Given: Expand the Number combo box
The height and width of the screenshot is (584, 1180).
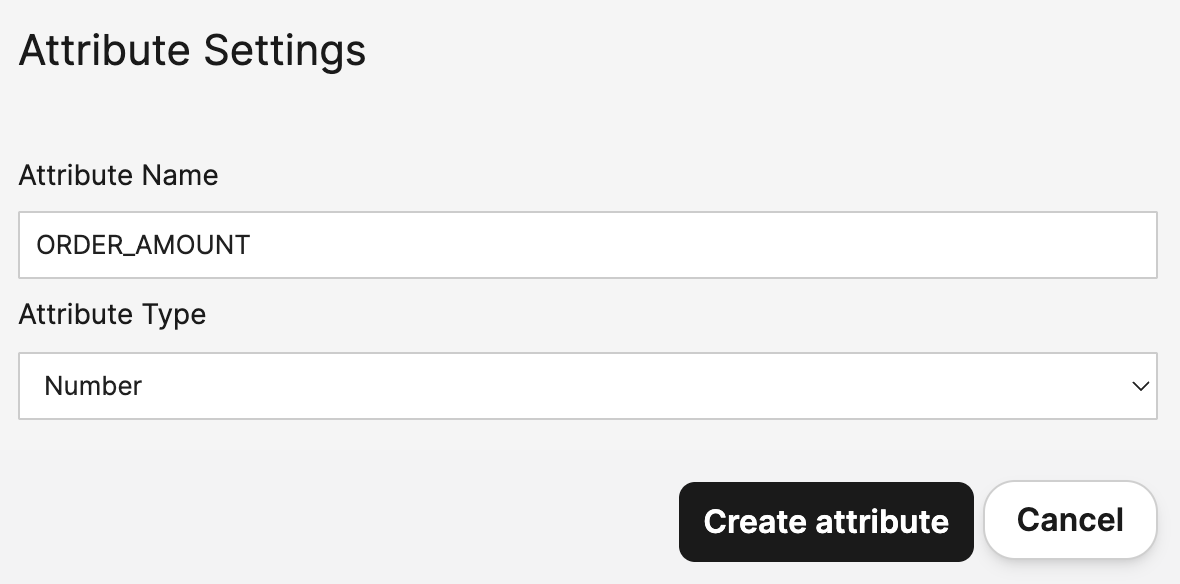Looking at the screenshot, I should tap(587, 386).
